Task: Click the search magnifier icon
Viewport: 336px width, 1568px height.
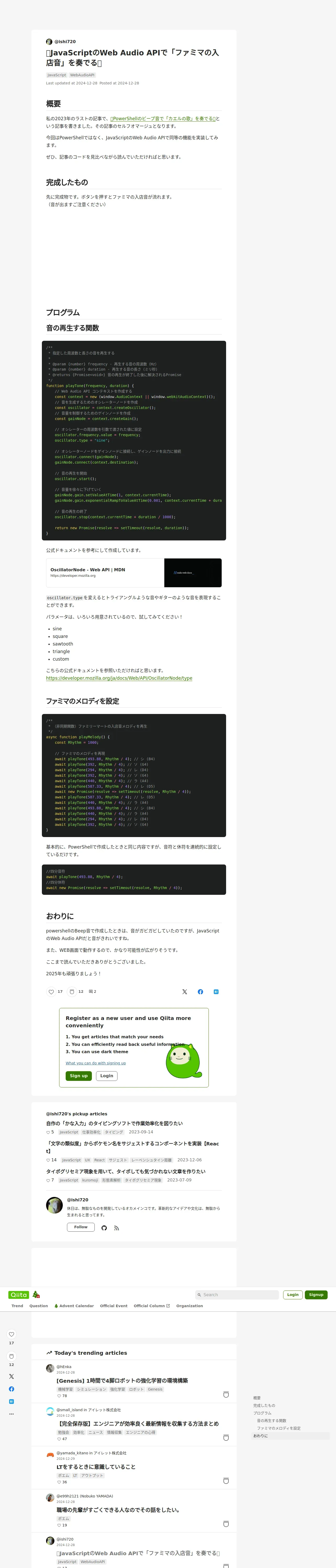Action: point(199,1295)
